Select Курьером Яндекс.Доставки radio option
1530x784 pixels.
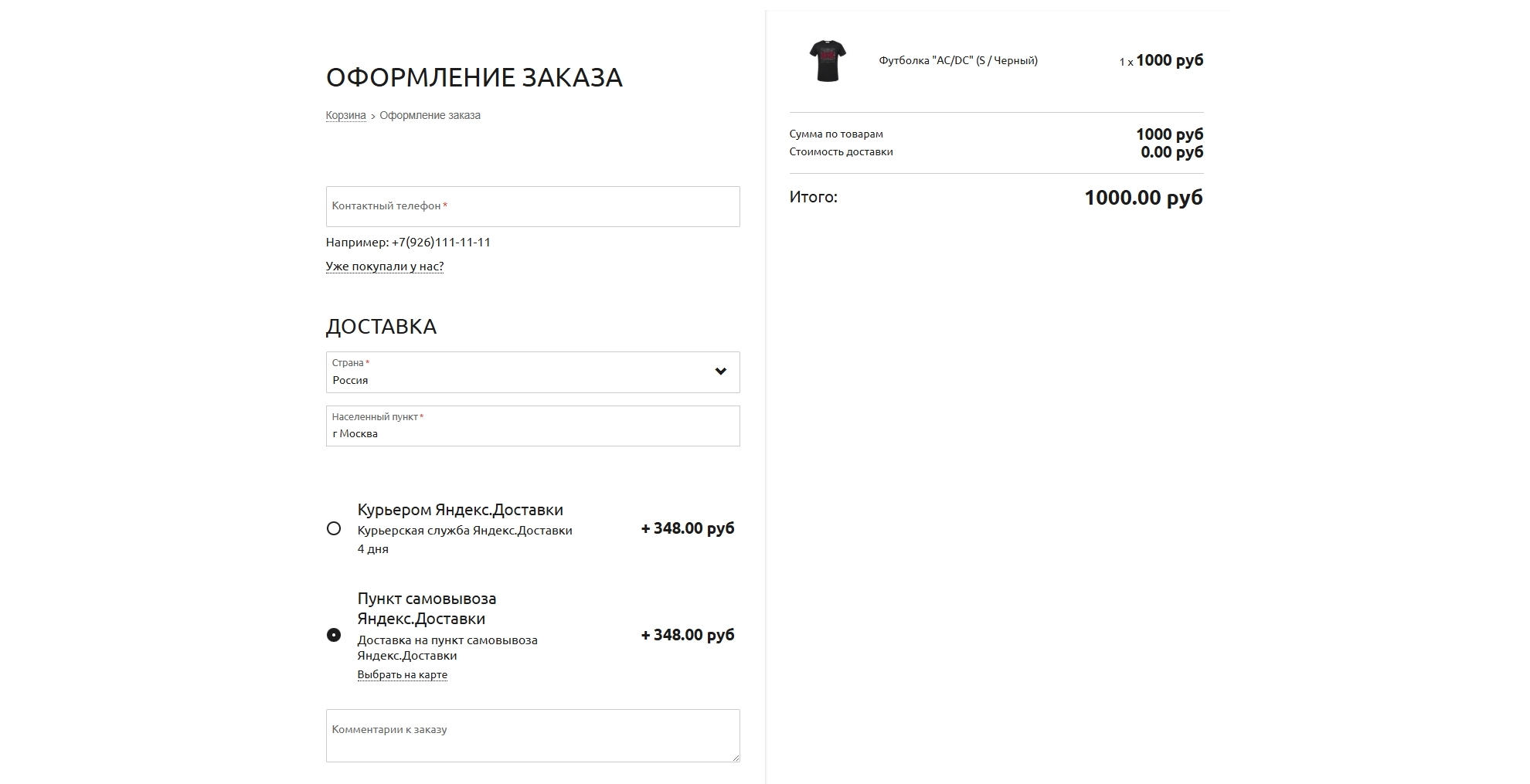coord(334,528)
